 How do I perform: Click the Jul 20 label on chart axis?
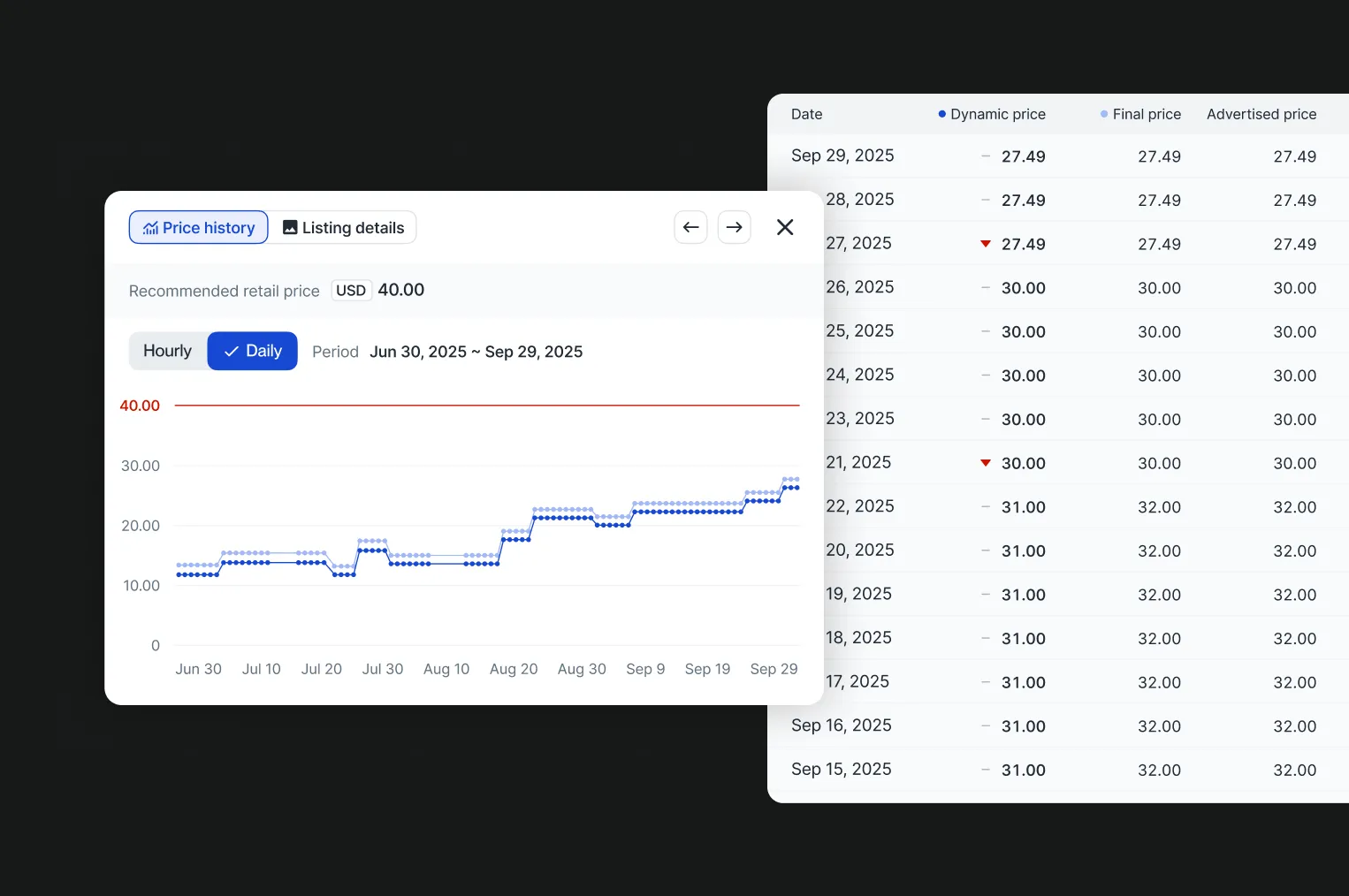pos(321,669)
